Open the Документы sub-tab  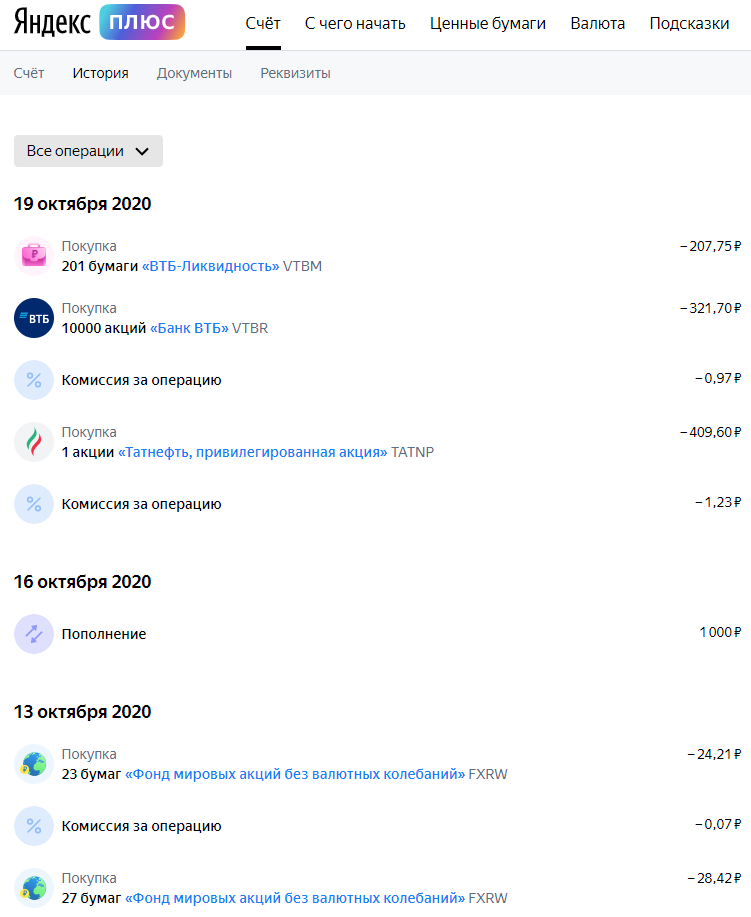(194, 73)
